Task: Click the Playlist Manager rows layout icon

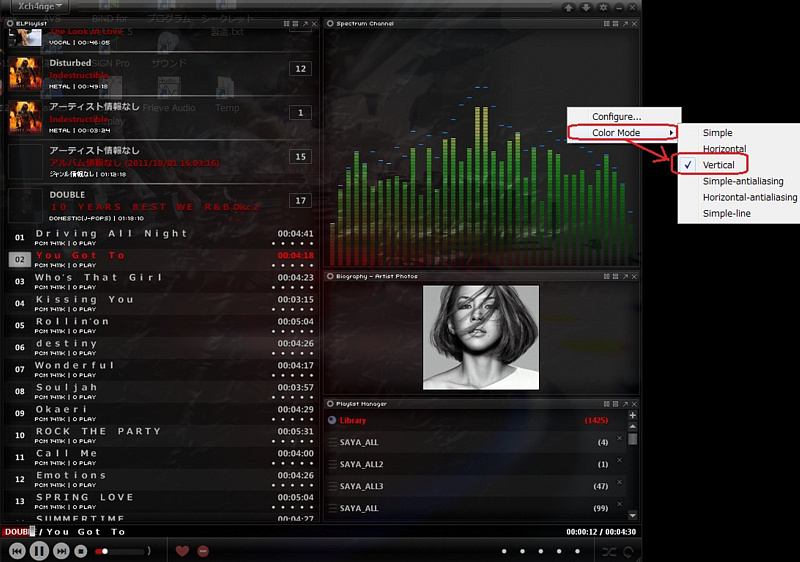Action: tap(615, 404)
